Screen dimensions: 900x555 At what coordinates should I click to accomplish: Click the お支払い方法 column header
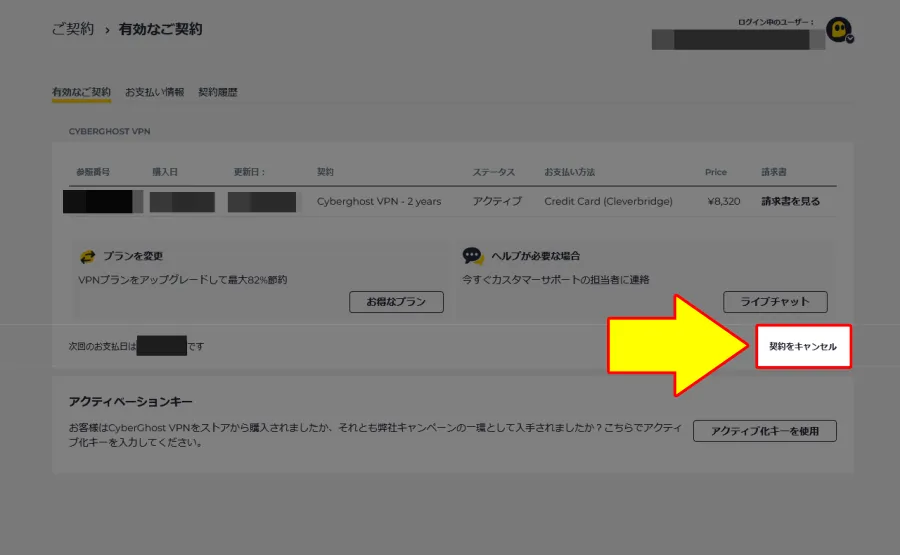tap(569, 172)
